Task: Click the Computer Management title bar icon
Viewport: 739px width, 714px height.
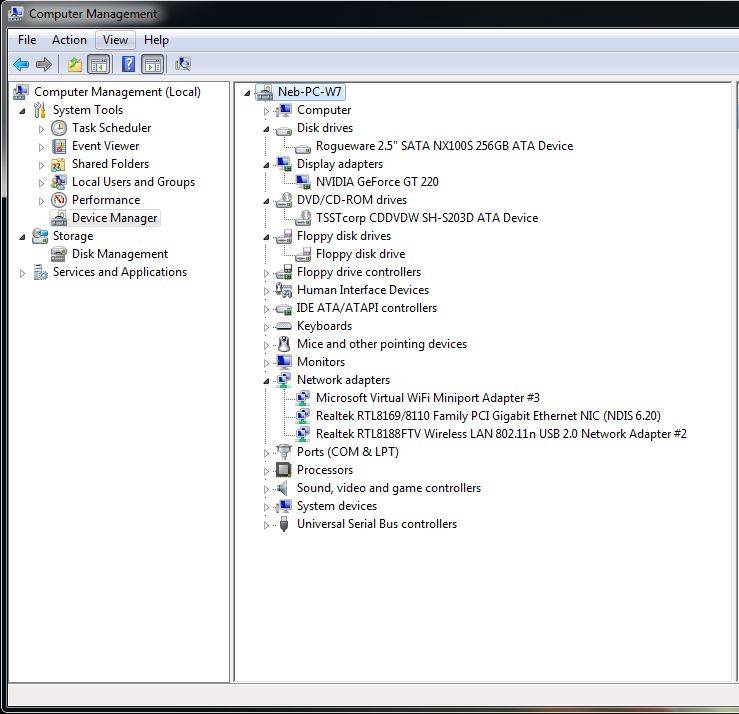Action: (16, 13)
